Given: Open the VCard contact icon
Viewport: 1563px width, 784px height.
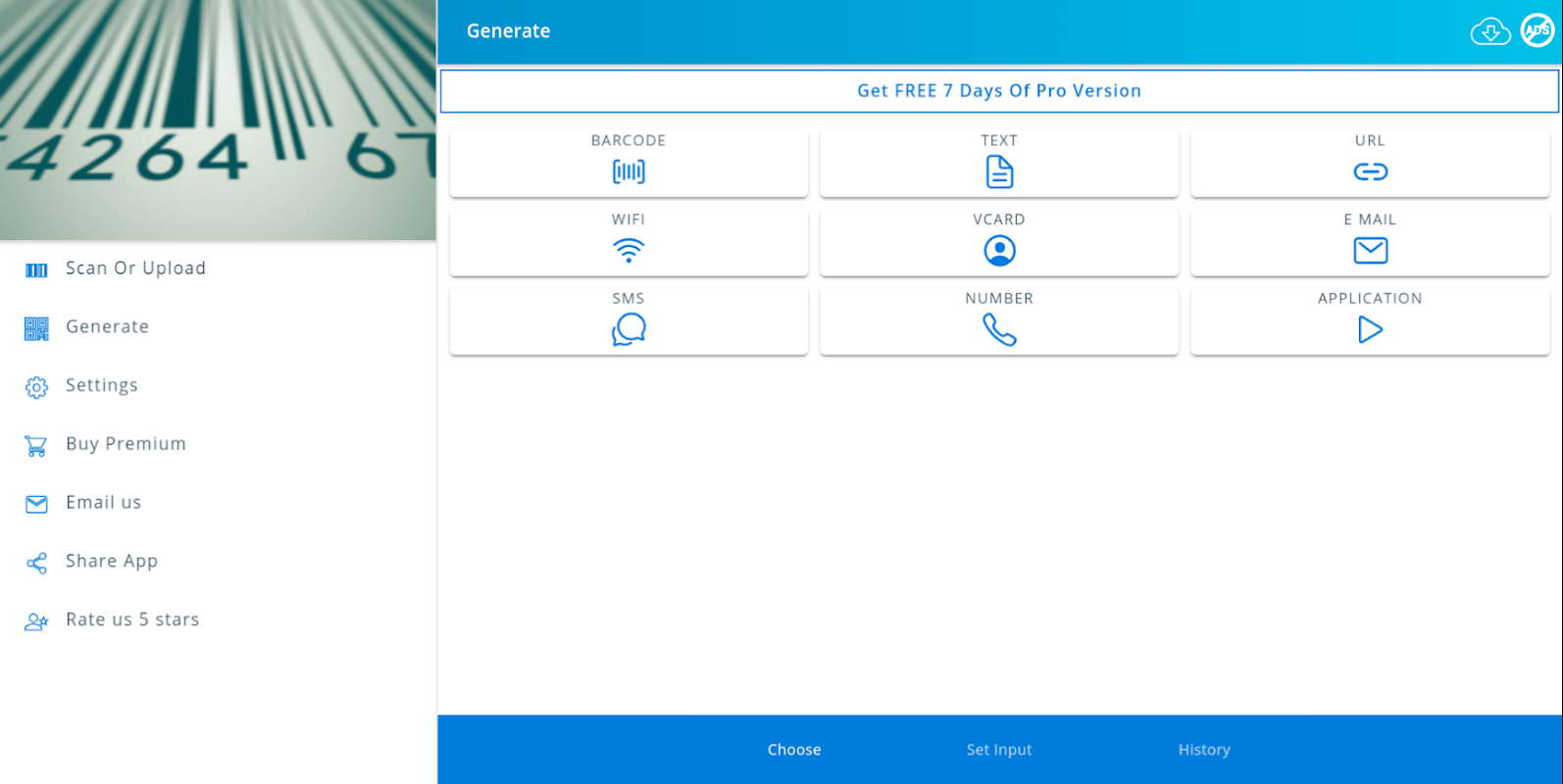Looking at the screenshot, I should (999, 251).
